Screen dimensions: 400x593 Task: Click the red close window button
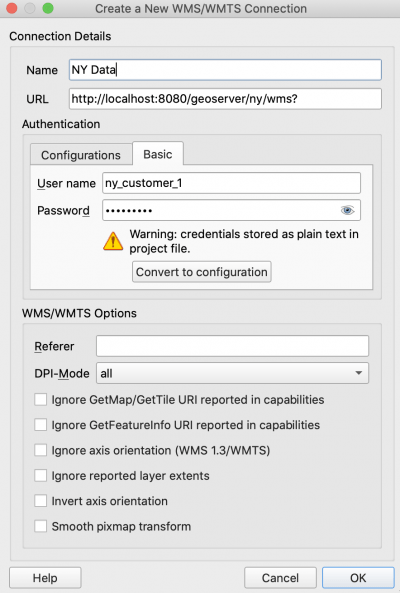coord(12,8)
